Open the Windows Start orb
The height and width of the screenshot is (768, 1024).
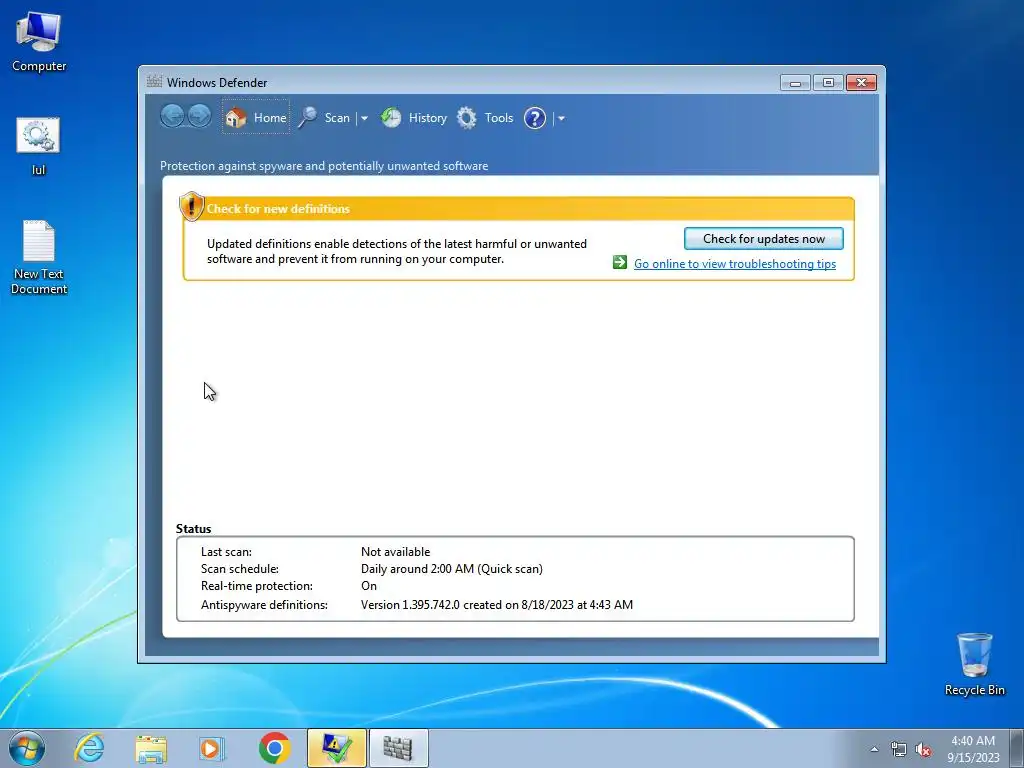click(27, 748)
